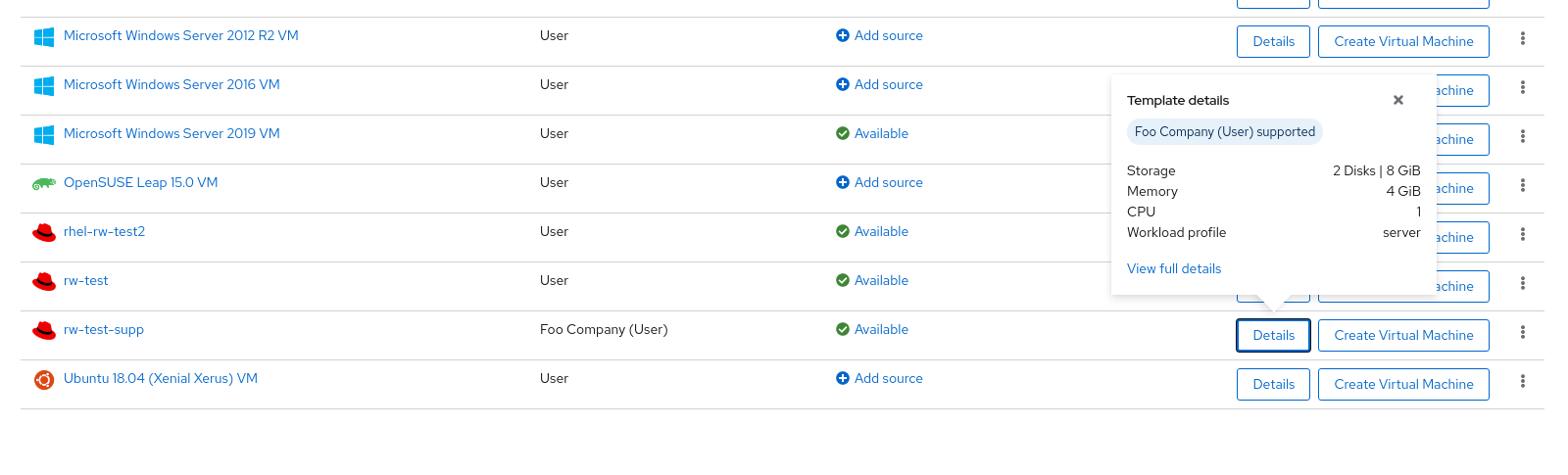The image size is (1568, 475).
Task: Click plus icon for Server 2012 R2 Add source
Action: click(x=843, y=35)
